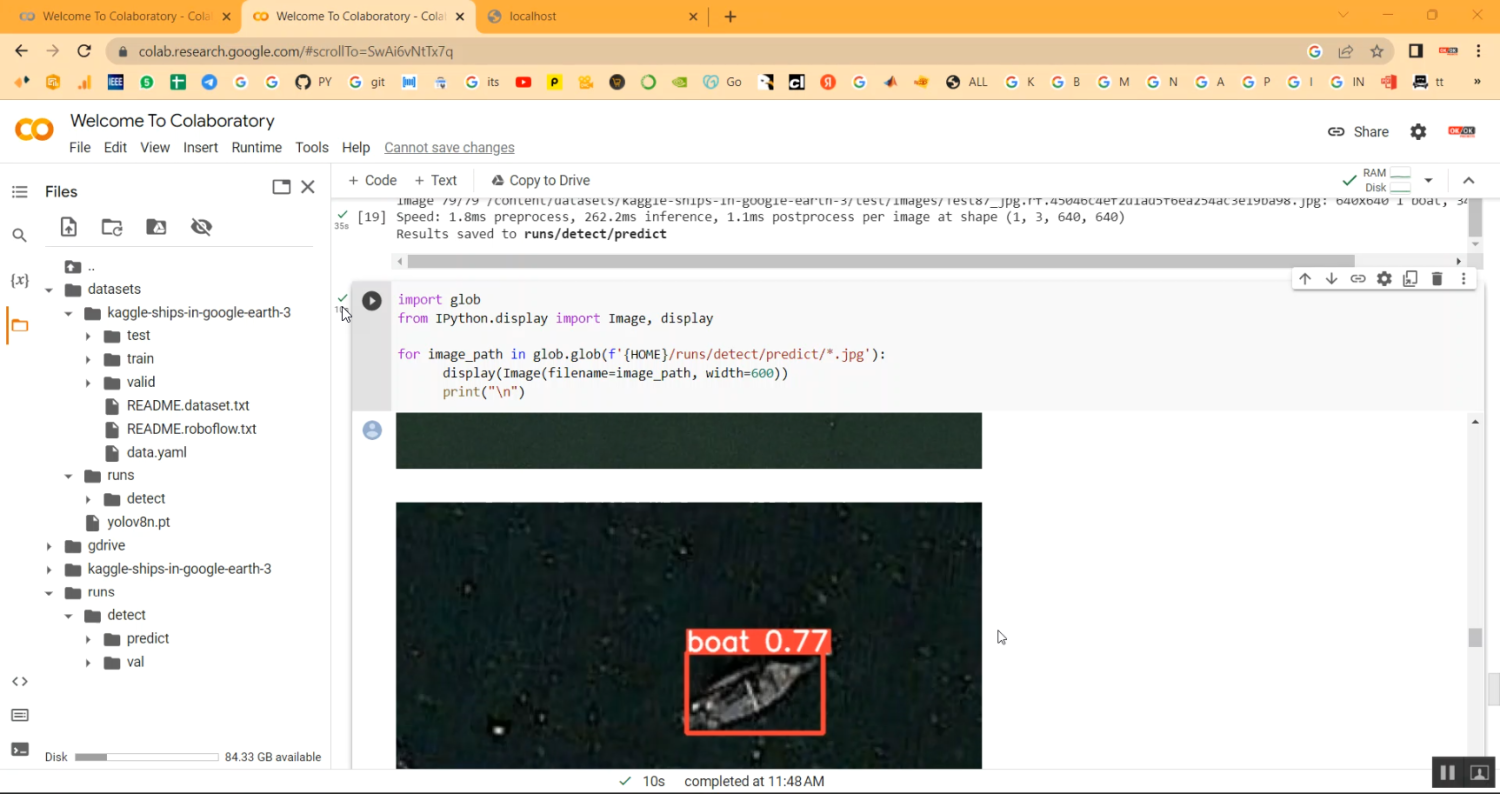Viewport: 1500px width, 794px height.
Task: Open the Edit menu
Action: click(116, 147)
